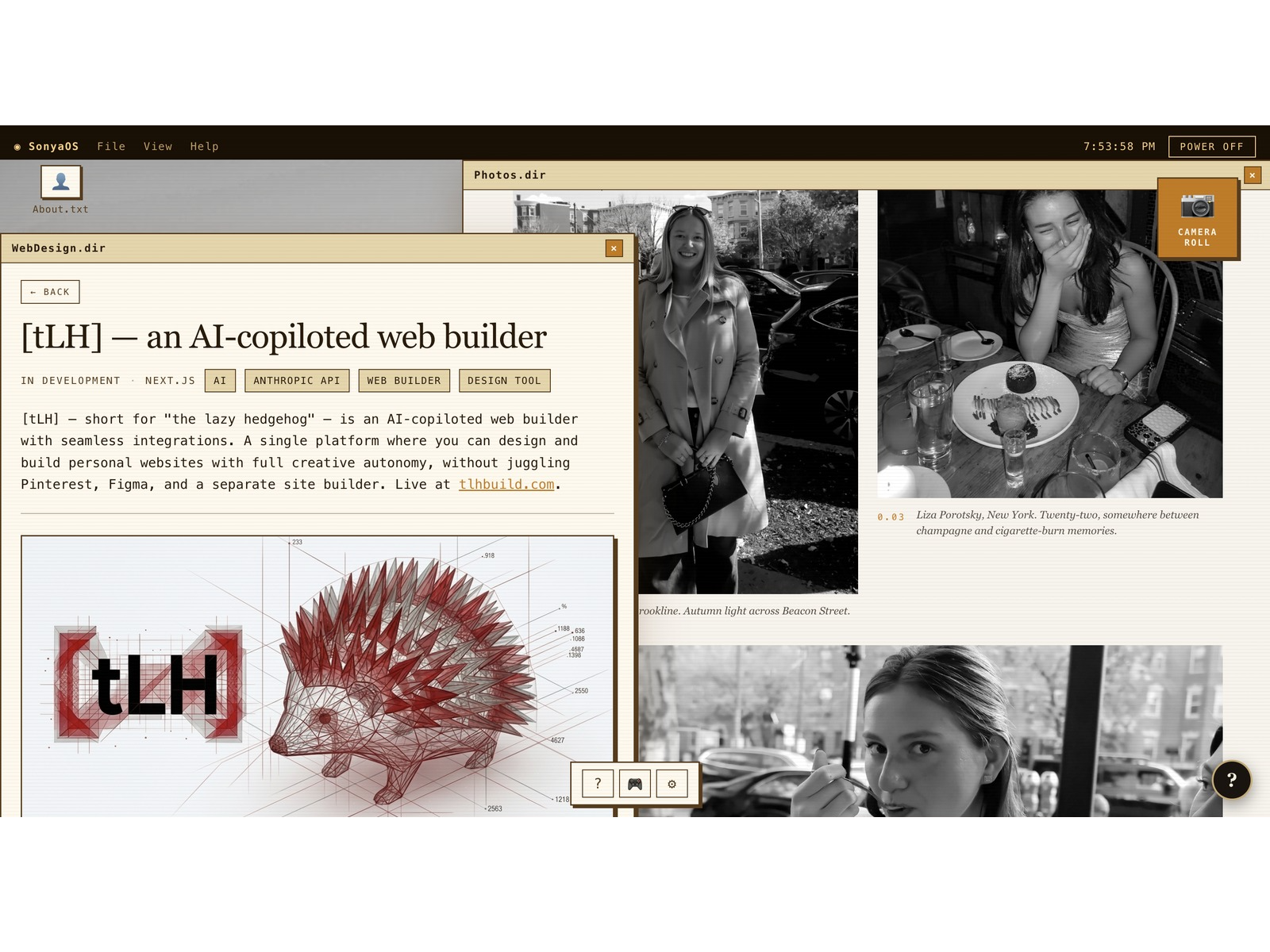Click the "IN DEVELOPMENT" status label
Image resolution: width=1270 pixels, height=952 pixels.
71,381
